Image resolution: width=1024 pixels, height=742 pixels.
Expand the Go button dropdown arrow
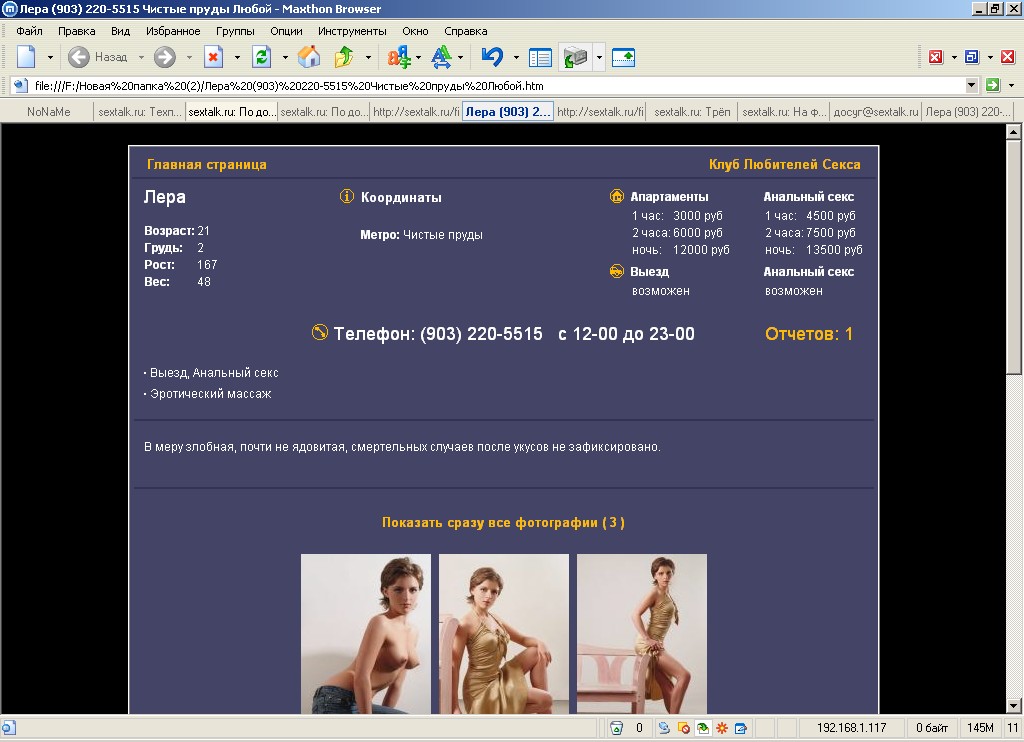1011,86
